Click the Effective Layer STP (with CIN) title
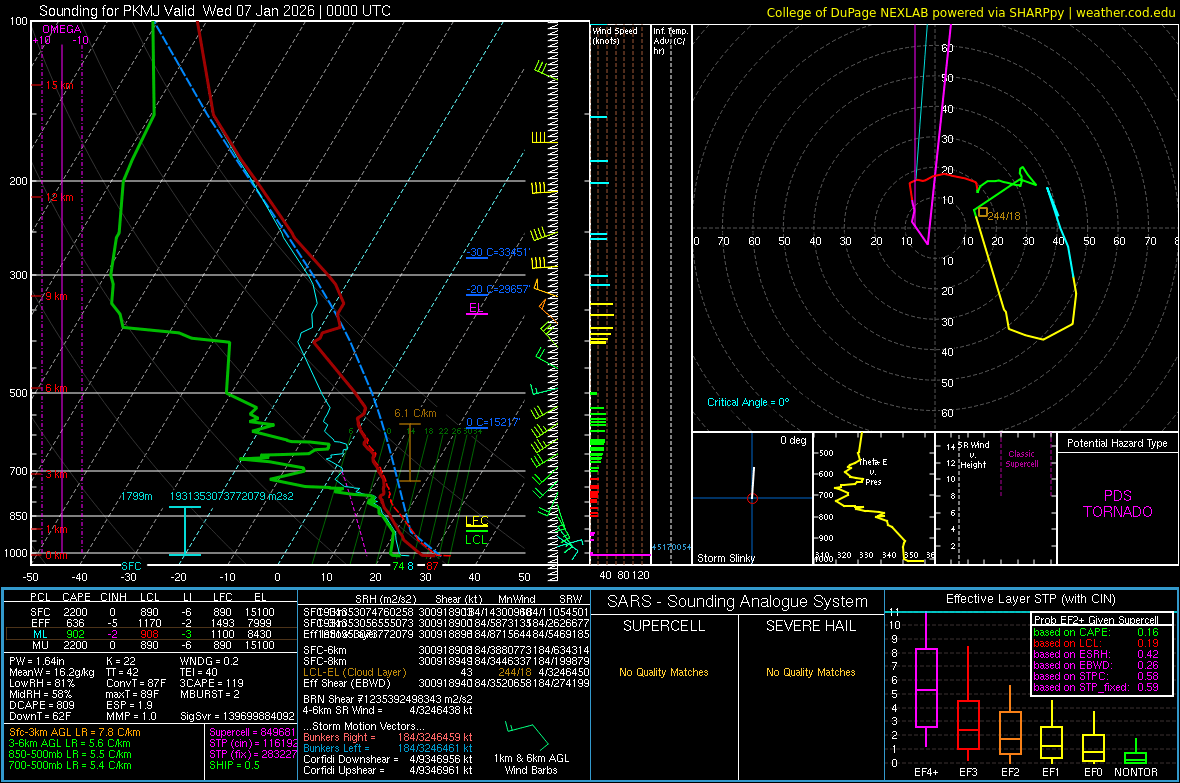 pyautogui.click(x=1030, y=599)
